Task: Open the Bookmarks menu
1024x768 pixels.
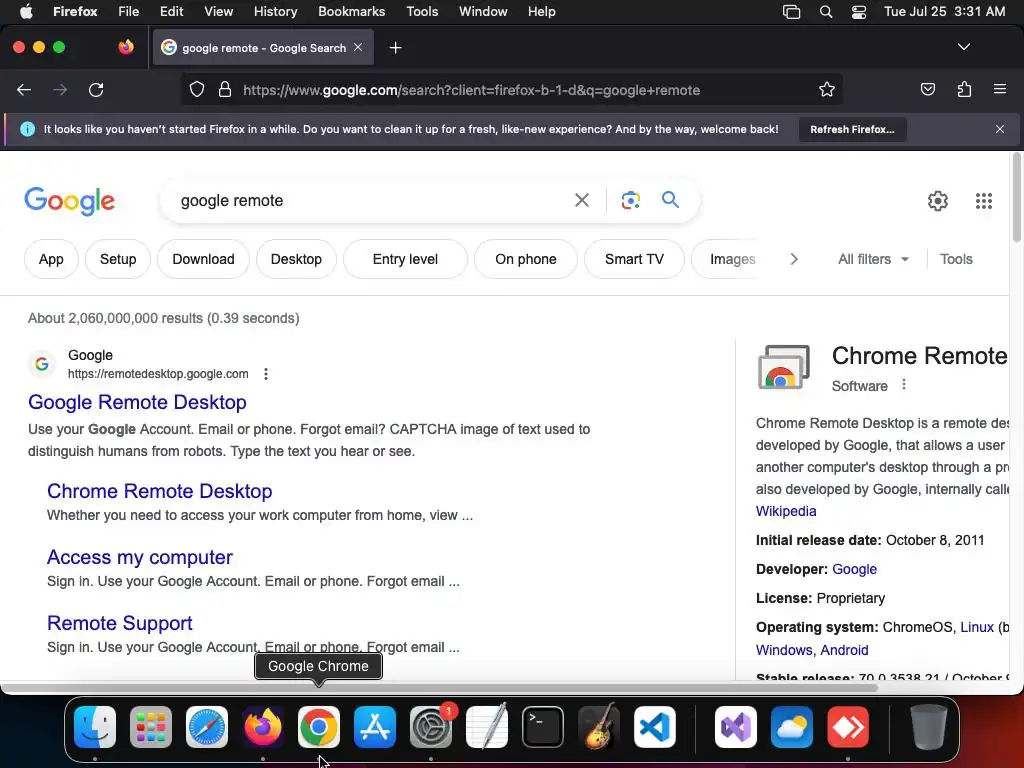Action: tap(351, 12)
